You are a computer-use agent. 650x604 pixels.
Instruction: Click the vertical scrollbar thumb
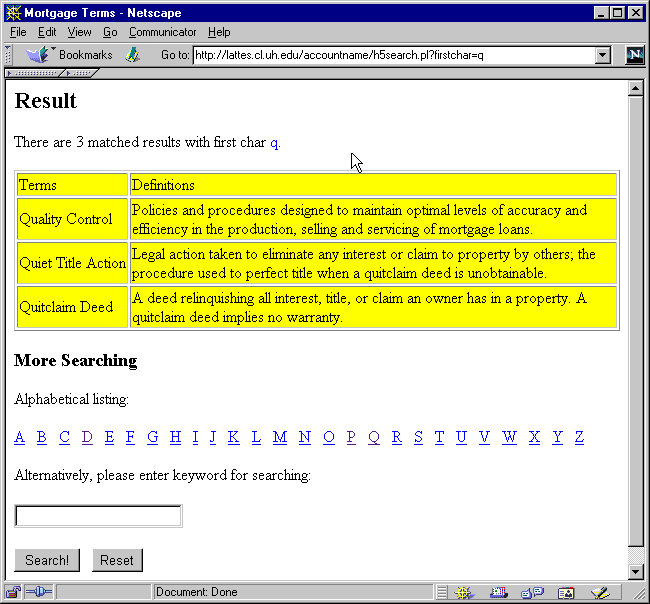(635, 321)
